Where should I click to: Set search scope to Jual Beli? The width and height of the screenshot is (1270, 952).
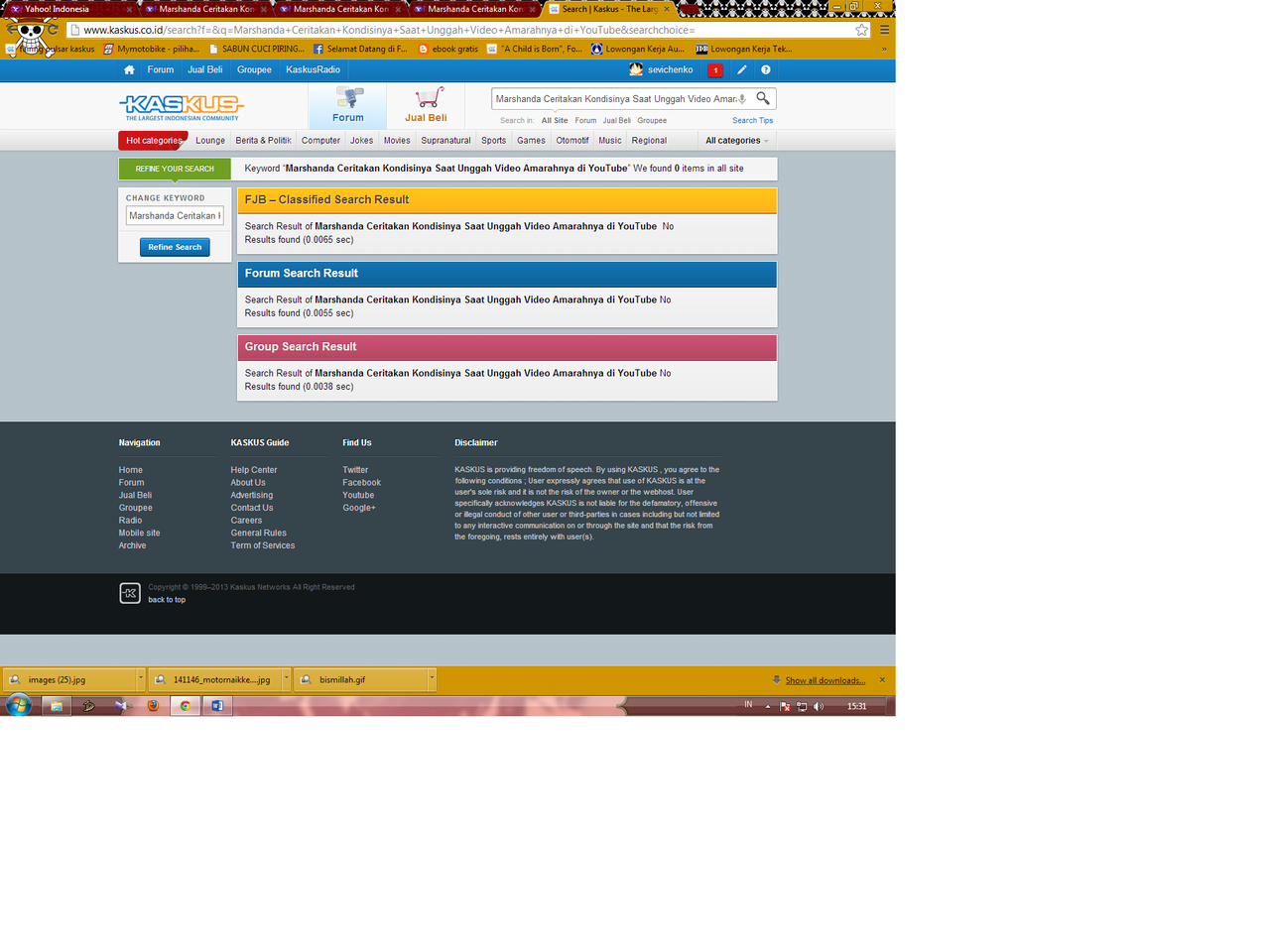[x=617, y=121]
